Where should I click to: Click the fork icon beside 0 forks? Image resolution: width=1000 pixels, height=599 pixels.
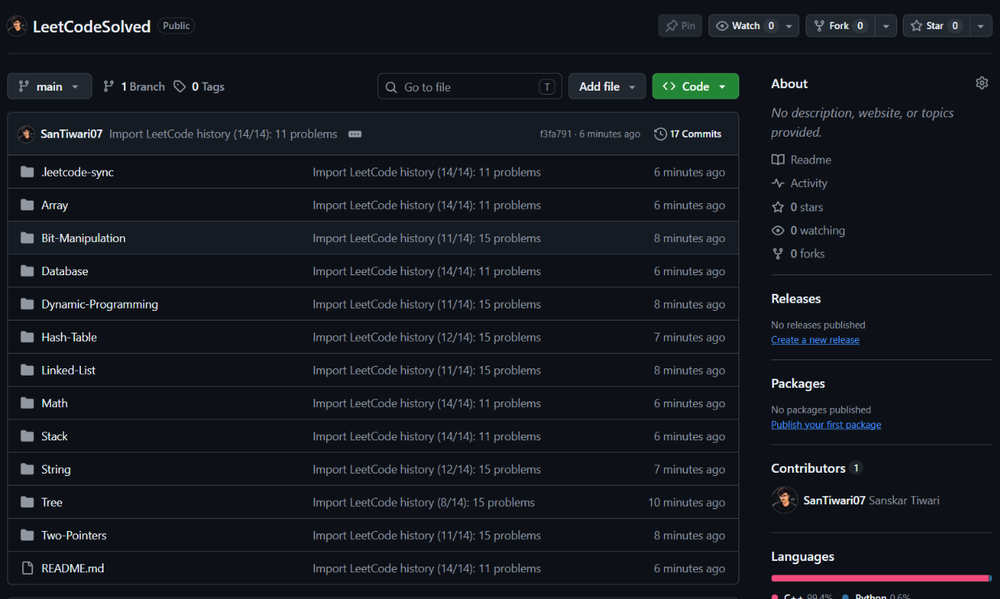(x=778, y=254)
